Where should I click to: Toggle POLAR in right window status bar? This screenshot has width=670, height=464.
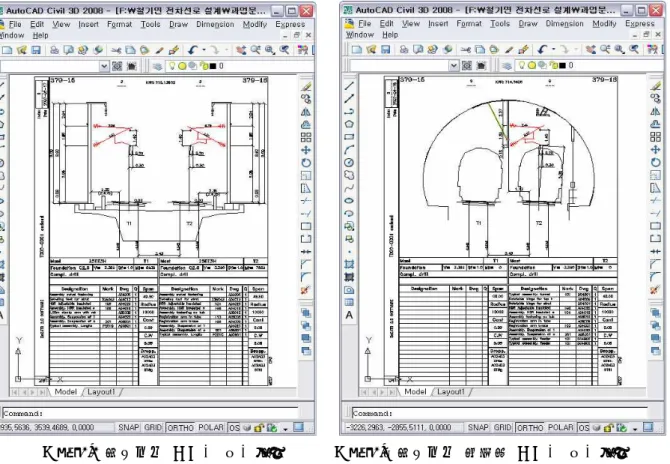[561, 427]
